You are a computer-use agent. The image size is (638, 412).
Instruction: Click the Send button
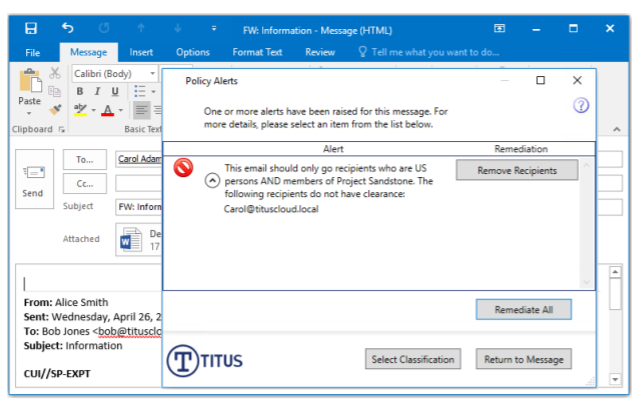34,179
